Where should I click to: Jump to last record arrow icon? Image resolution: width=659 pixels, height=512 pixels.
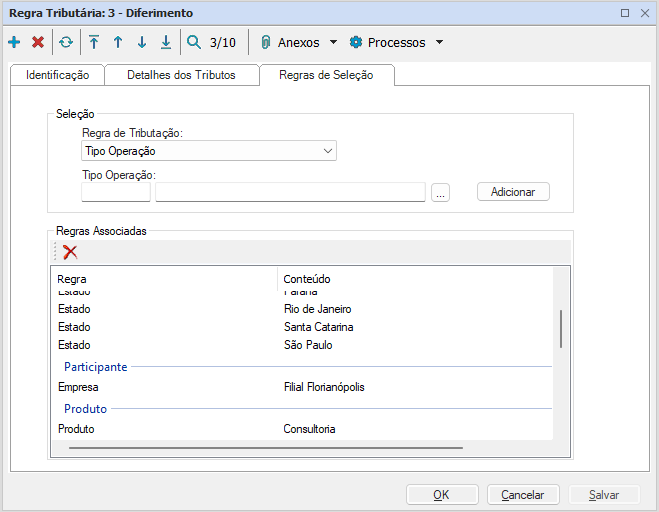point(166,43)
